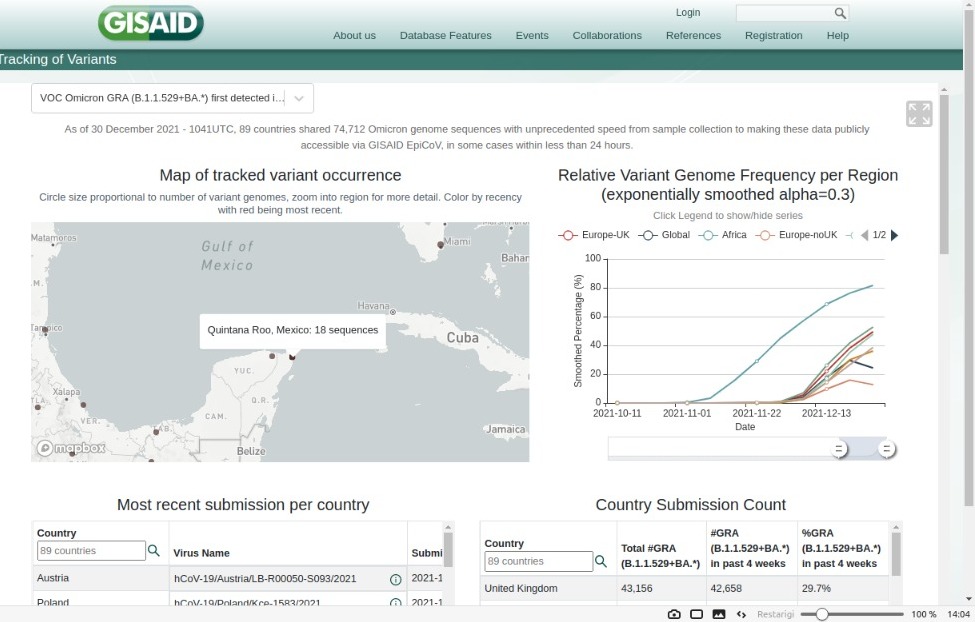
Task: Click the image toggle icon in status bar
Action: (718, 614)
